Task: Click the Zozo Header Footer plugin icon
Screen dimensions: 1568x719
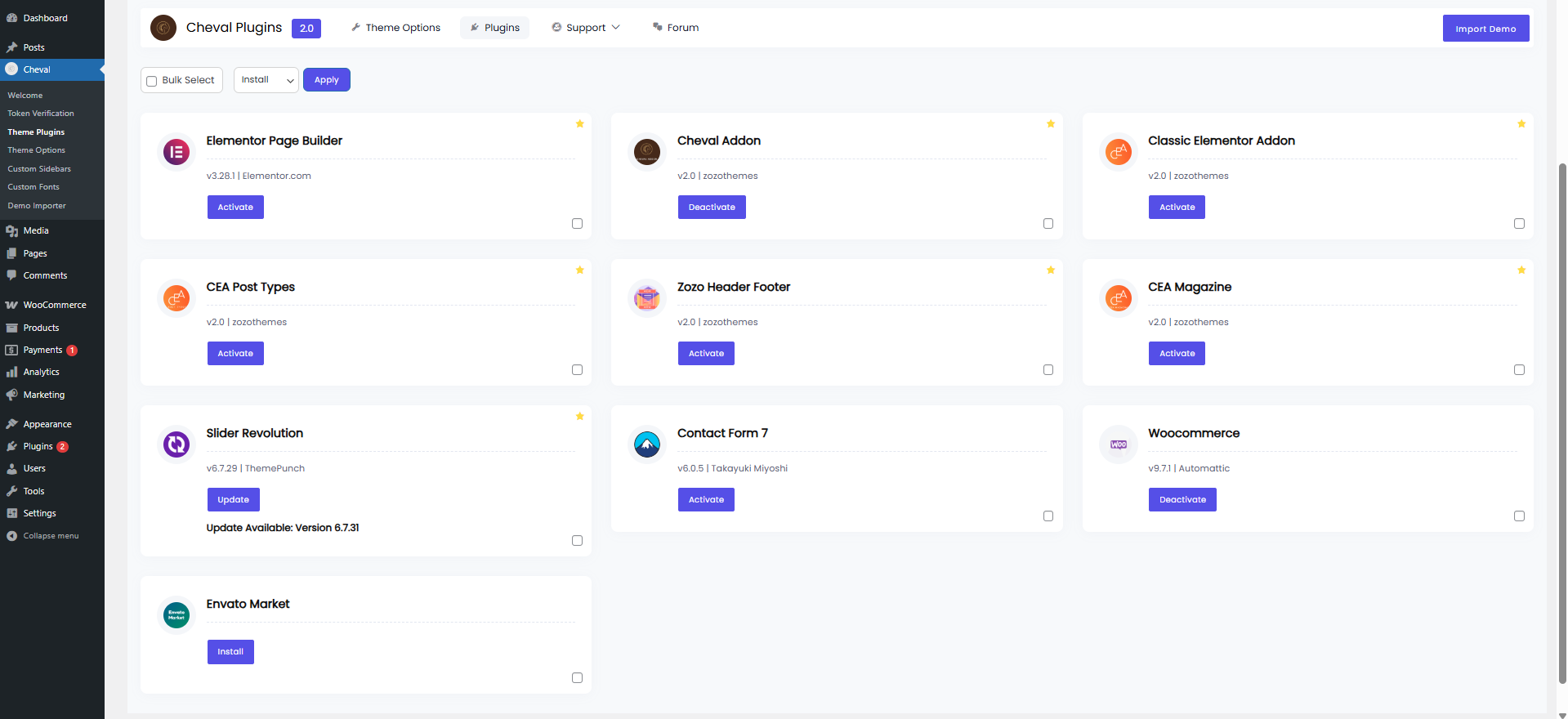Action: 647,298
